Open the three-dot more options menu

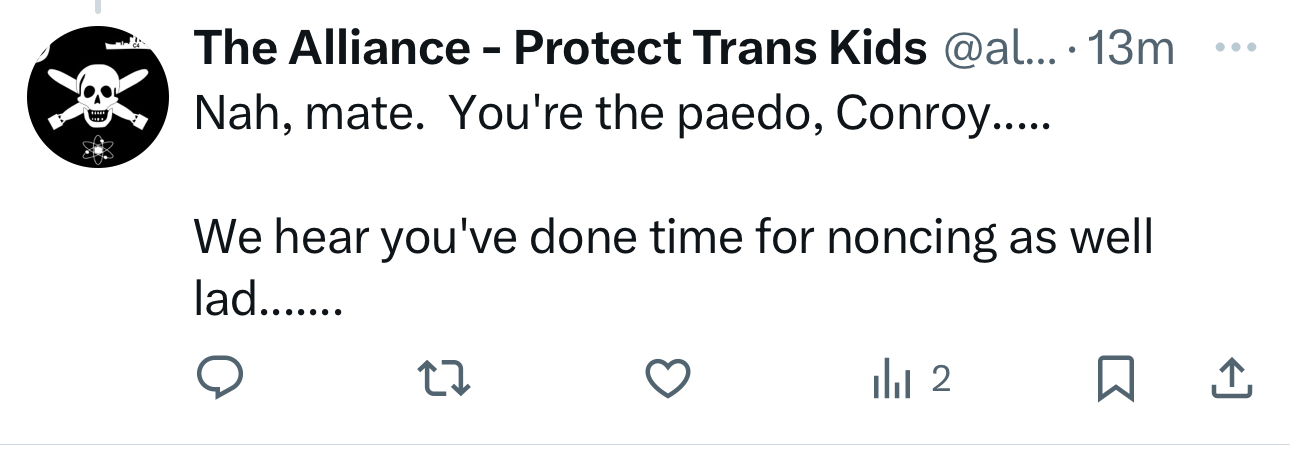[x=1233, y=48]
